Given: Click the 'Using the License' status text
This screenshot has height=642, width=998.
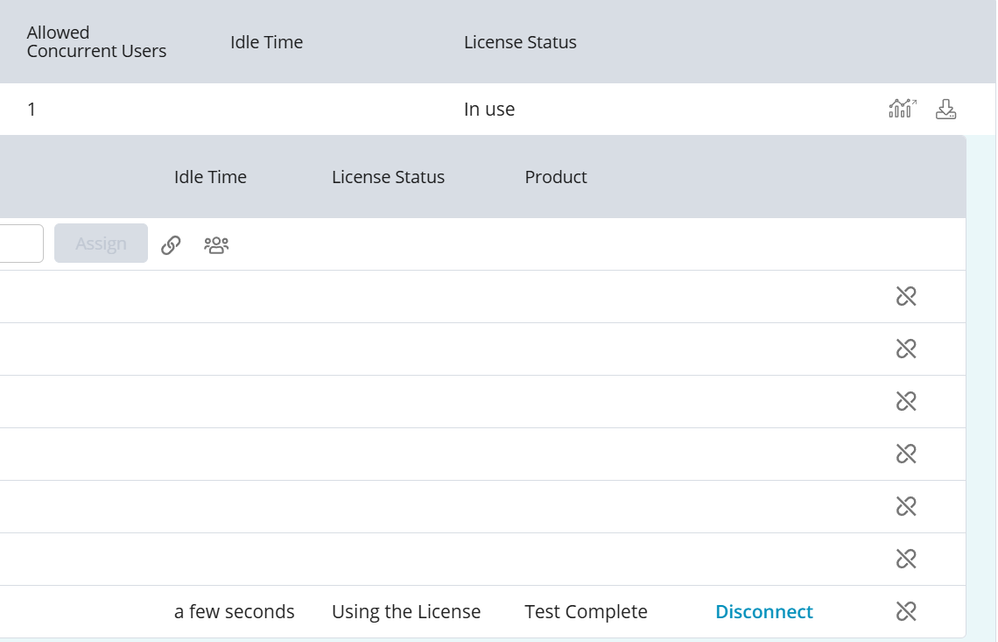Looking at the screenshot, I should pyautogui.click(x=406, y=611).
